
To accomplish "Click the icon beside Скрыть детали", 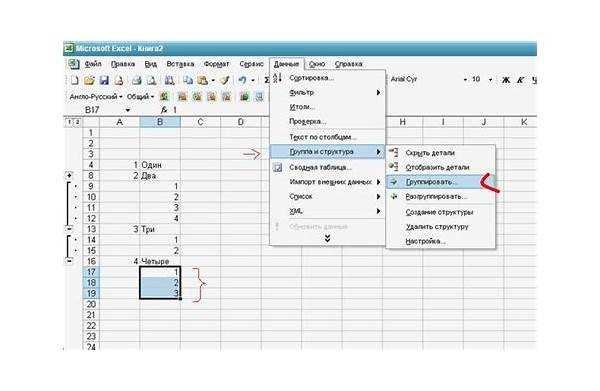I will [393, 152].
